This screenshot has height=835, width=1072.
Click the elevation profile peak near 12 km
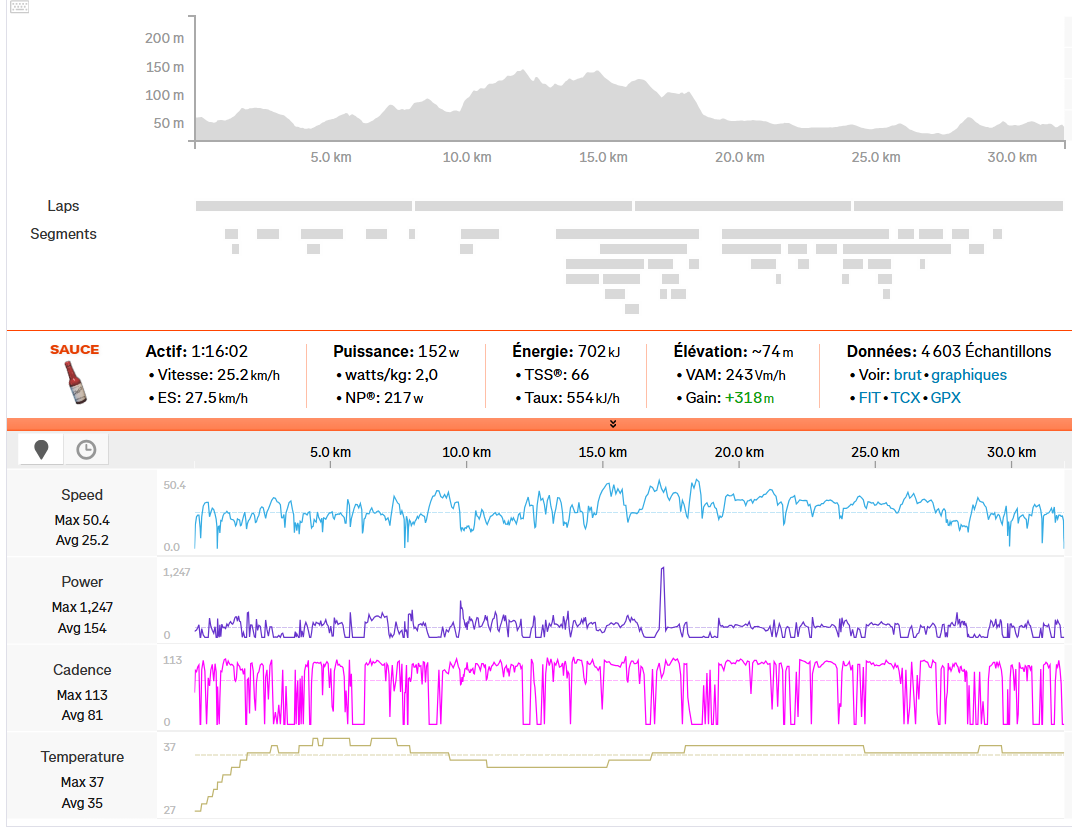(522, 71)
